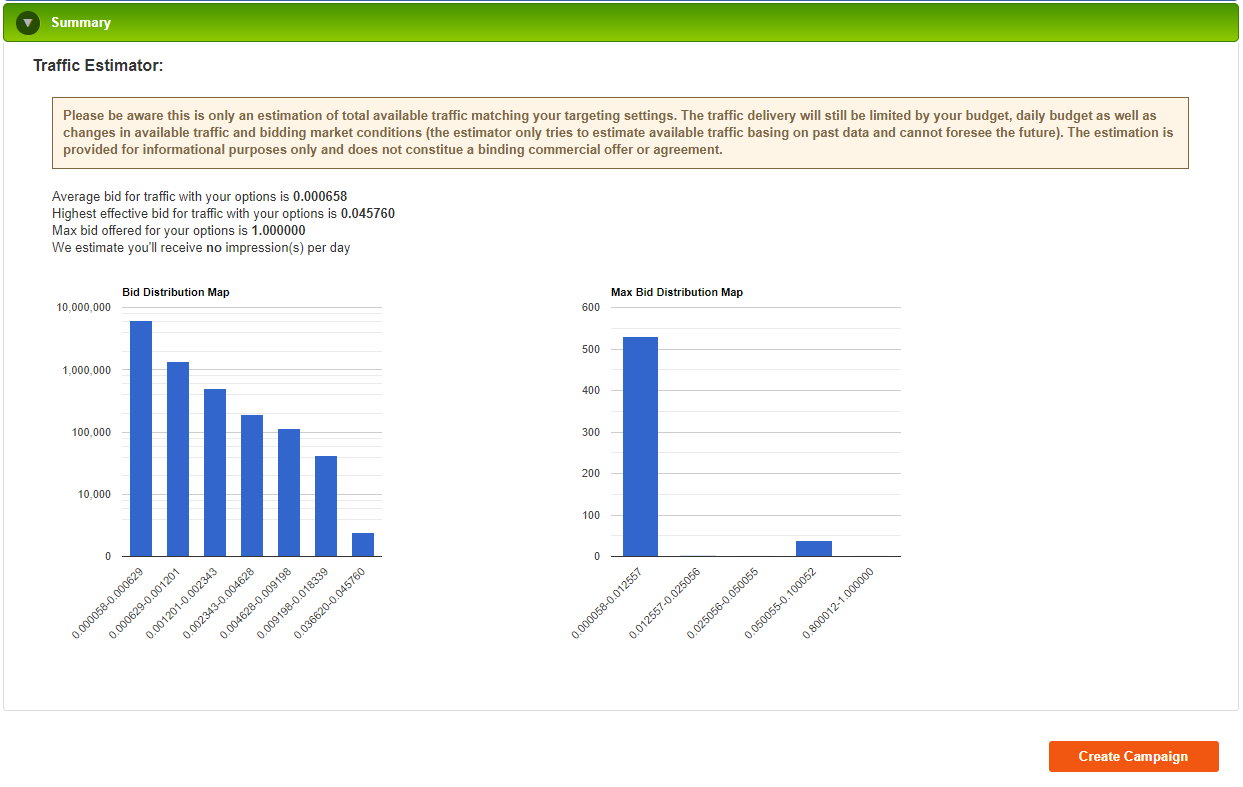Click the 0.000058-0.000629 axis label
The image size is (1243, 787).
(x=110, y=603)
